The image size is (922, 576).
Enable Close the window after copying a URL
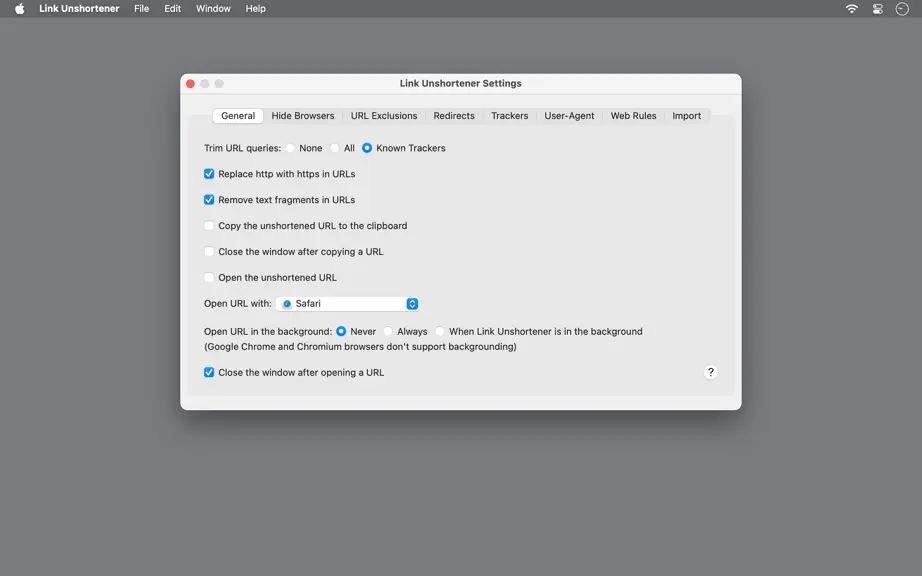coord(209,252)
